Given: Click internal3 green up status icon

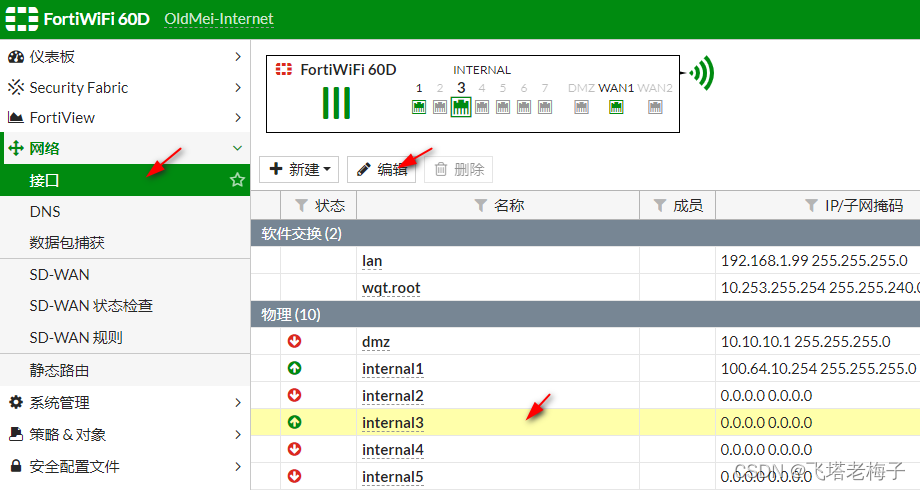Looking at the screenshot, I should [x=295, y=422].
